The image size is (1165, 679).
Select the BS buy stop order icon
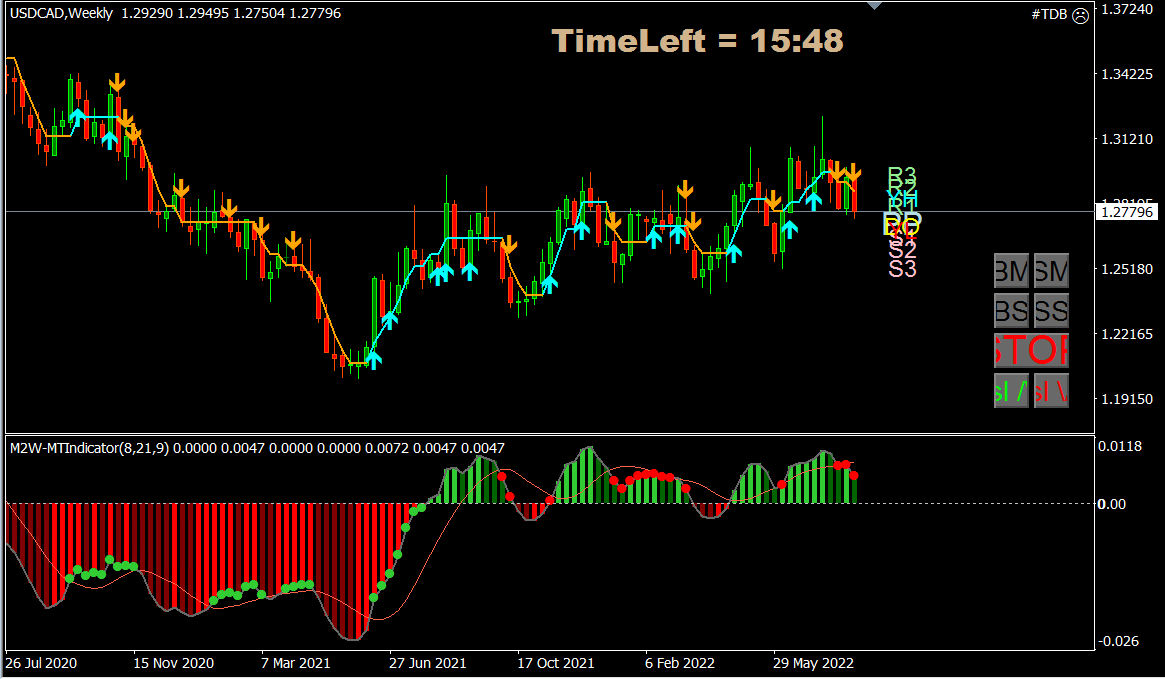click(1012, 310)
